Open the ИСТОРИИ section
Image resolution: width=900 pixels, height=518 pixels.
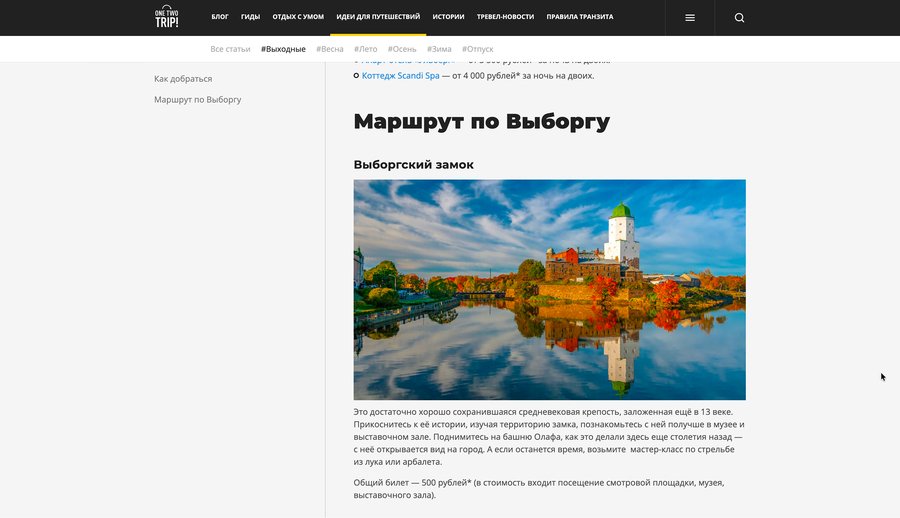(448, 17)
